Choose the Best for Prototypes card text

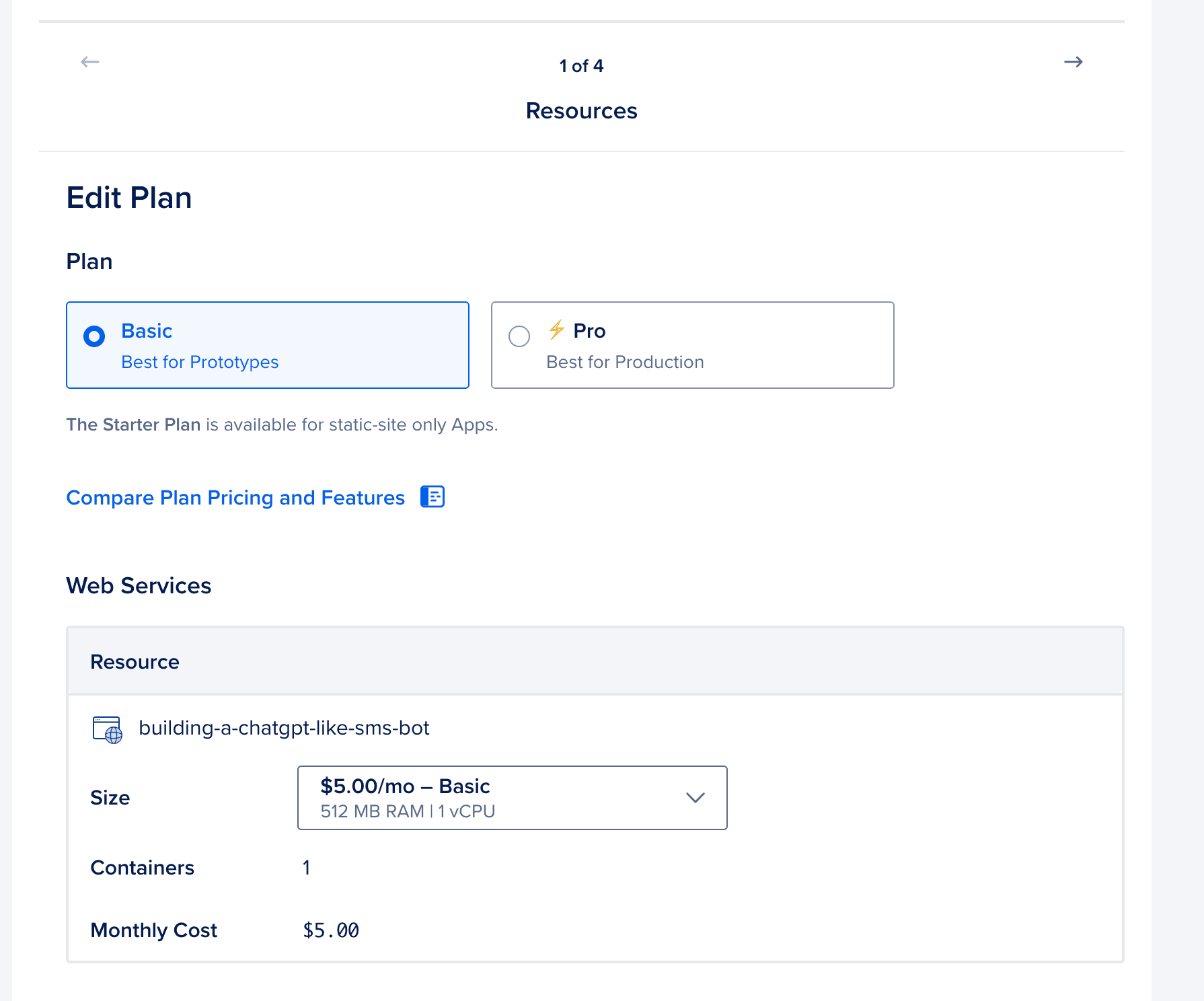[200, 362]
